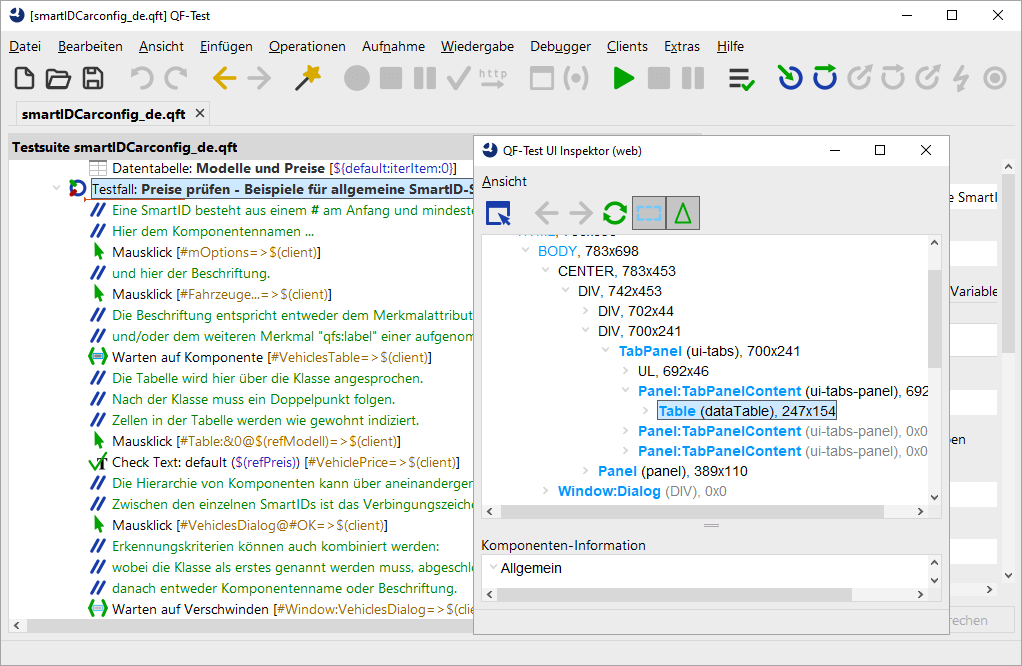The width and height of the screenshot is (1022, 666).
Task: Select the Panel:TabPanelContent 692 row
Action: click(x=783, y=391)
